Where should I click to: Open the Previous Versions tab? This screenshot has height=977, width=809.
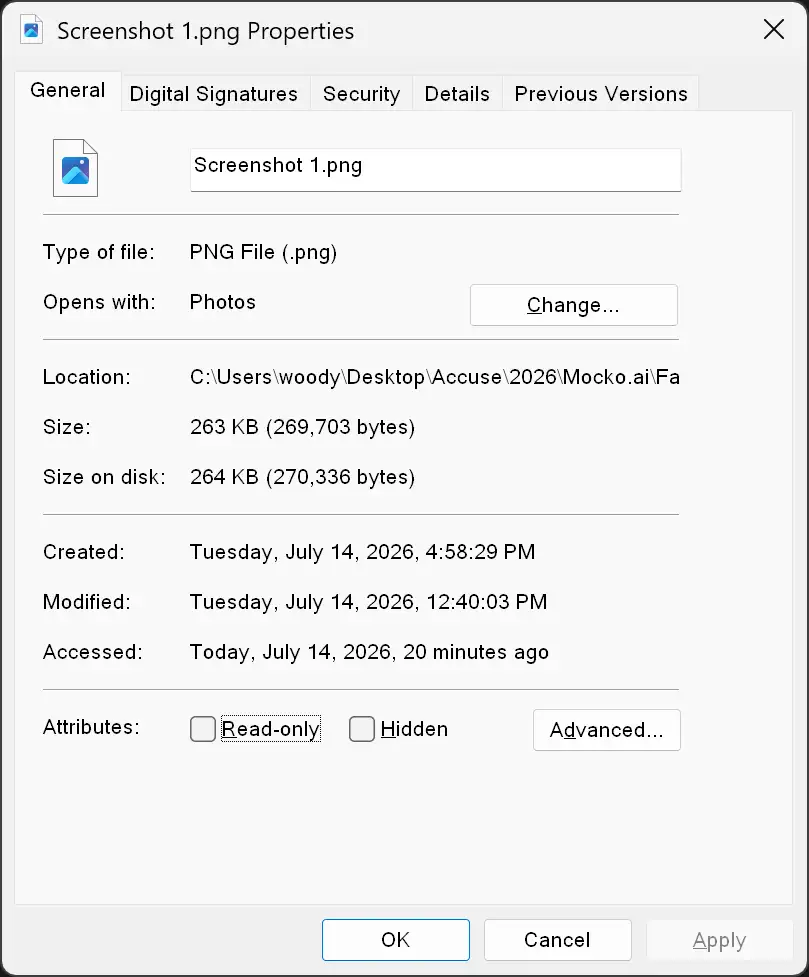pos(601,94)
